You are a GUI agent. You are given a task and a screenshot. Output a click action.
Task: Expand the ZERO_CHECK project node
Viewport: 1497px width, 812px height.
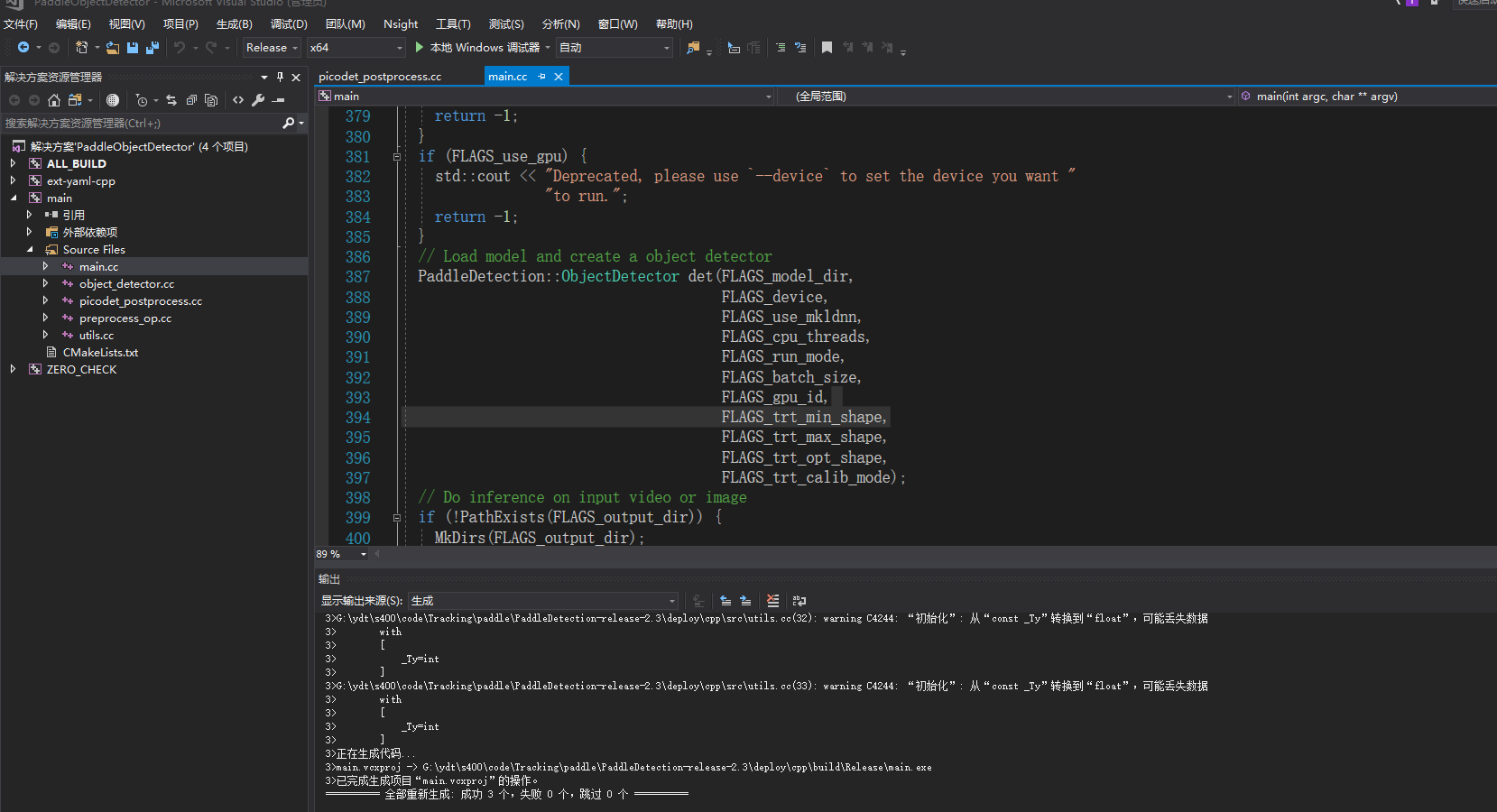13,369
